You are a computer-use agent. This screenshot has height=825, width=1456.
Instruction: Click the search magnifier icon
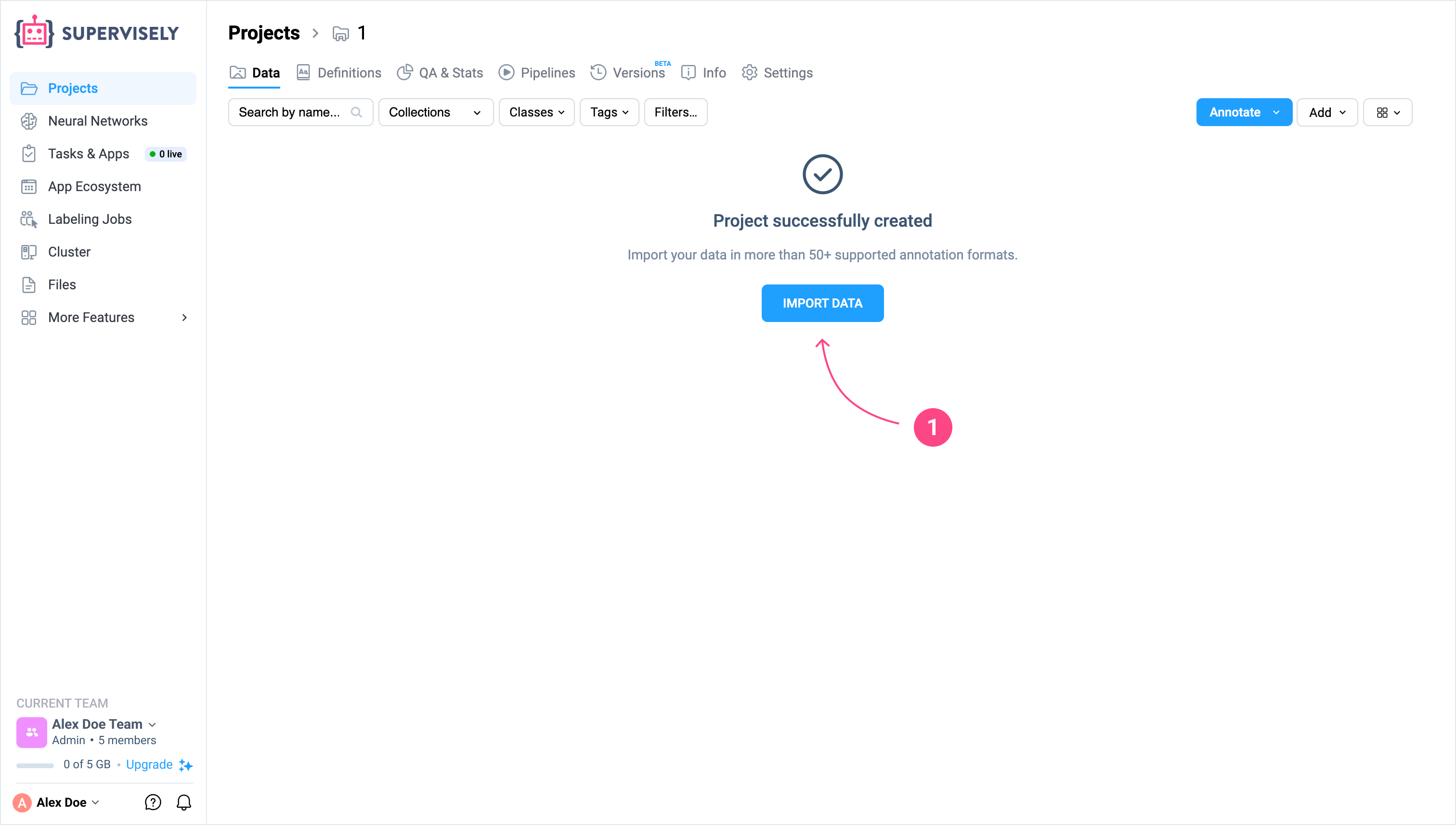pyautogui.click(x=356, y=112)
